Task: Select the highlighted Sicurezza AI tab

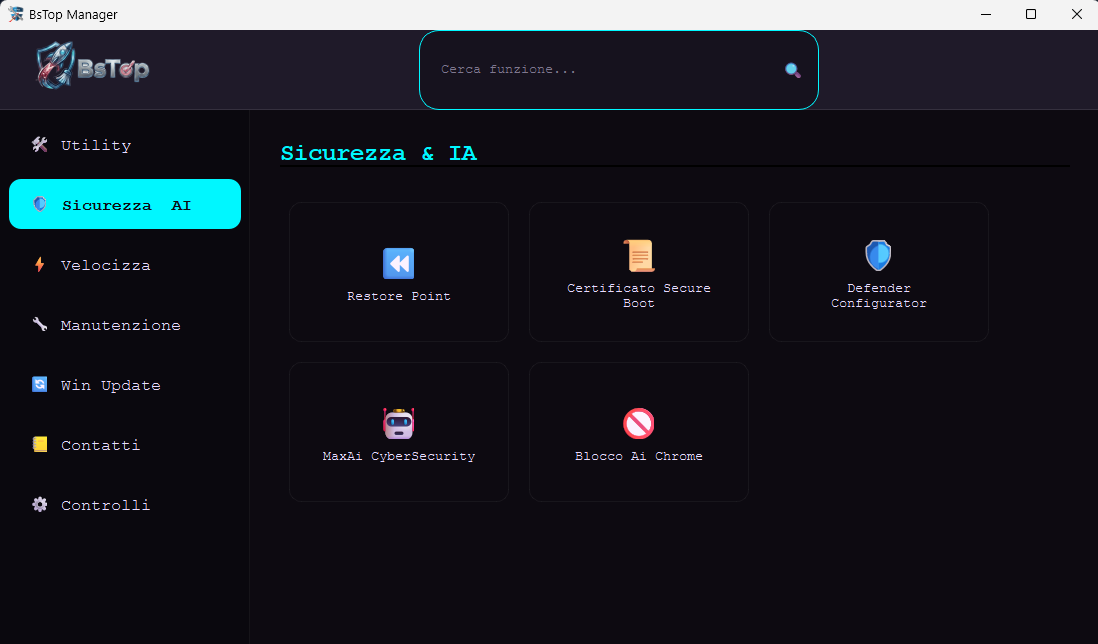Action: (124, 204)
